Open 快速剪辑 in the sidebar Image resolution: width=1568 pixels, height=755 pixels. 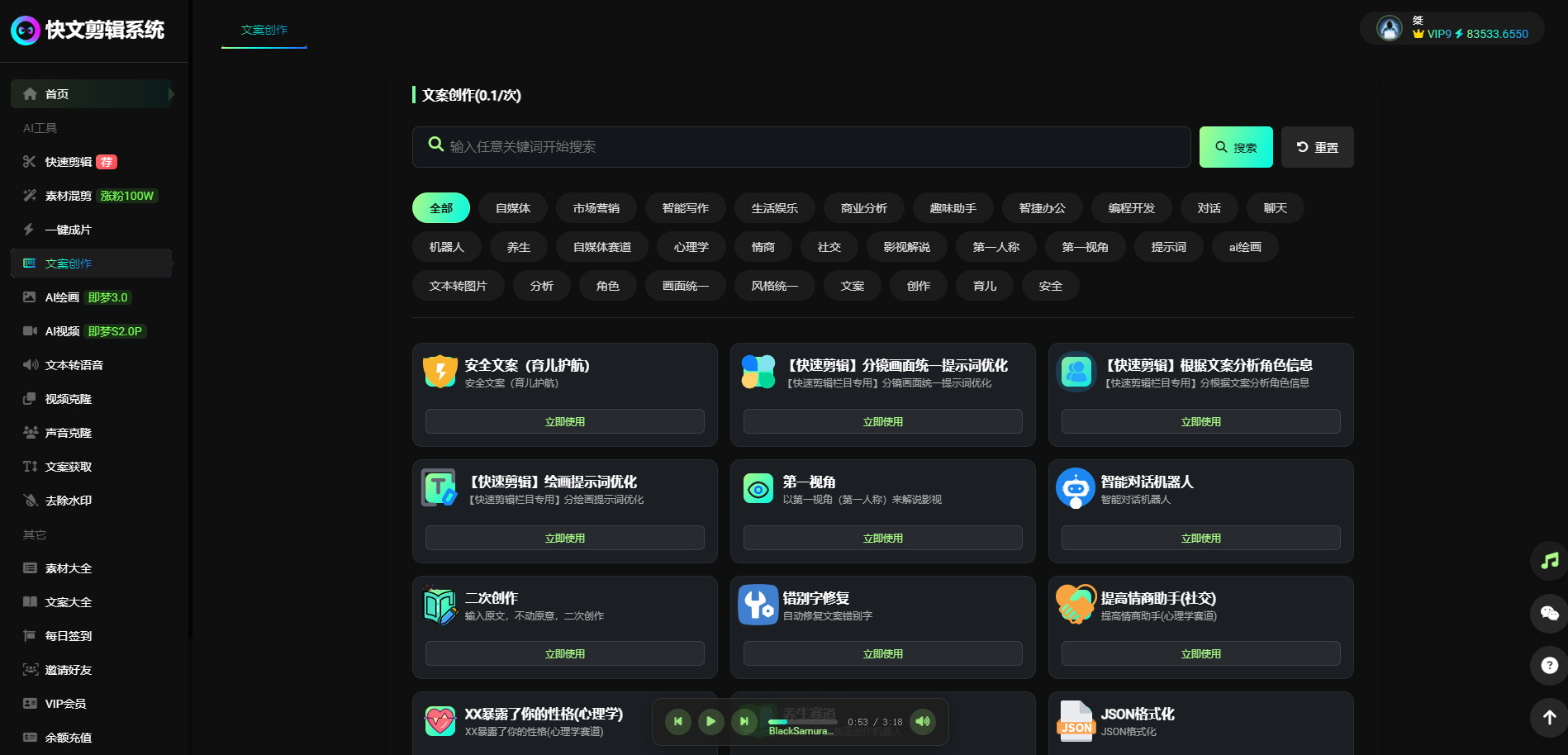pyautogui.click(x=69, y=162)
